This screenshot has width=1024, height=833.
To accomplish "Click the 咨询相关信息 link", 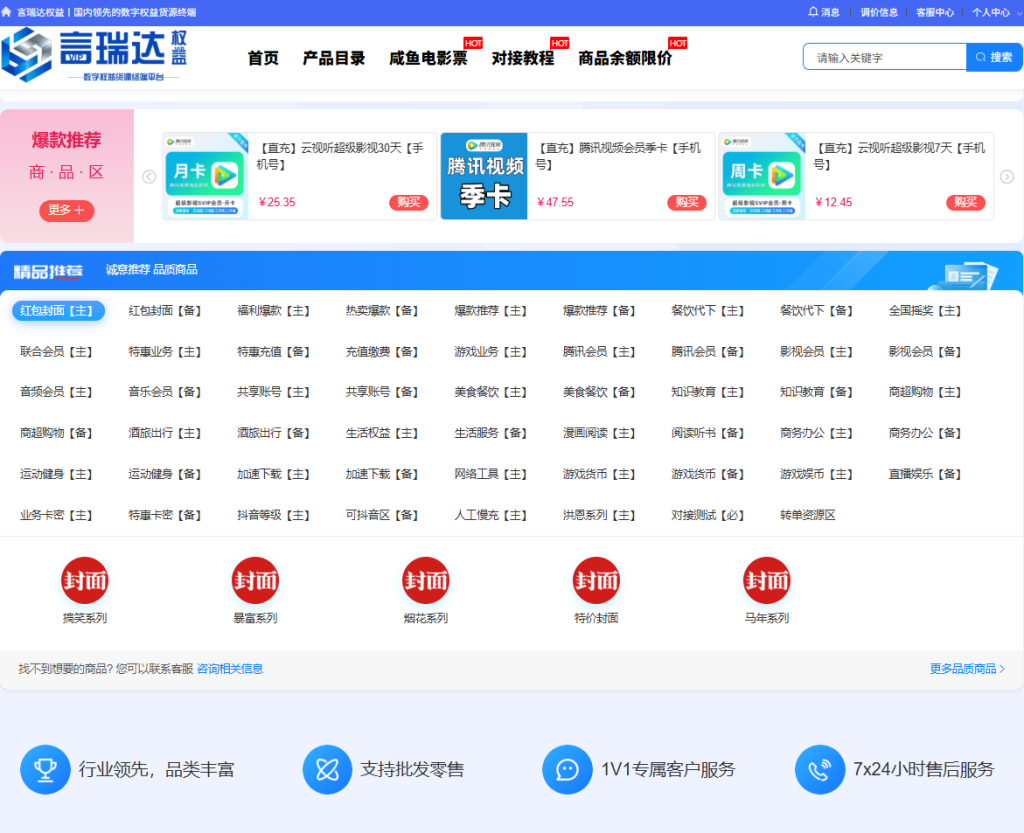I will pos(229,667).
